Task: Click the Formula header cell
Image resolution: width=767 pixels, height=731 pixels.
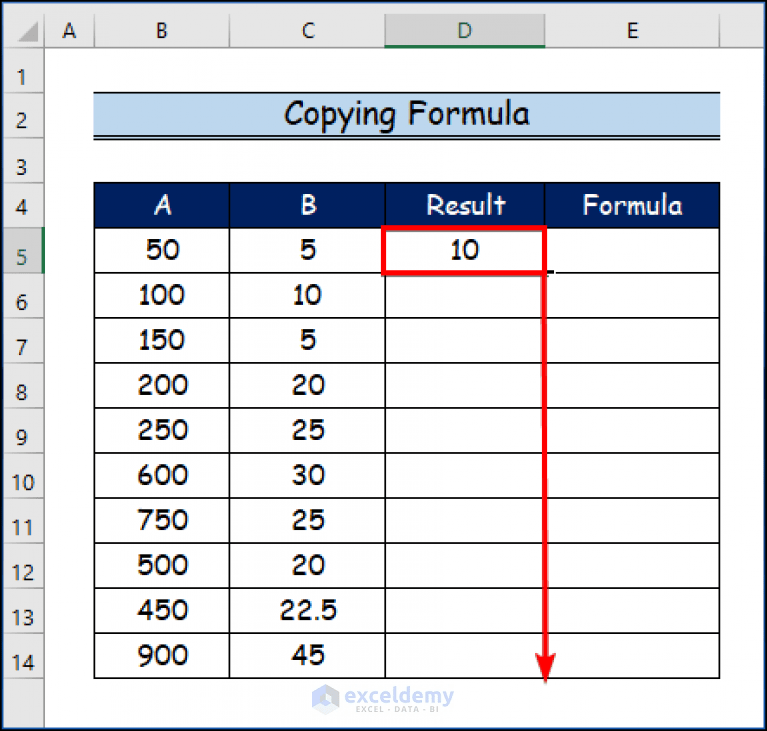Action: point(632,206)
